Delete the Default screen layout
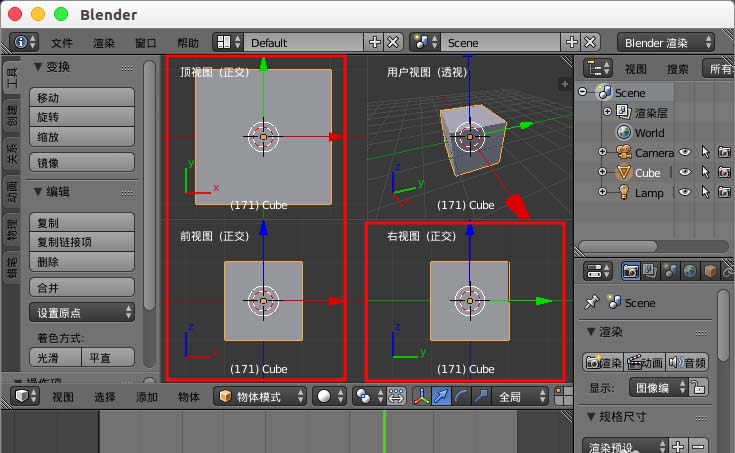The width and height of the screenshot is (735, 453). (393, 42)
